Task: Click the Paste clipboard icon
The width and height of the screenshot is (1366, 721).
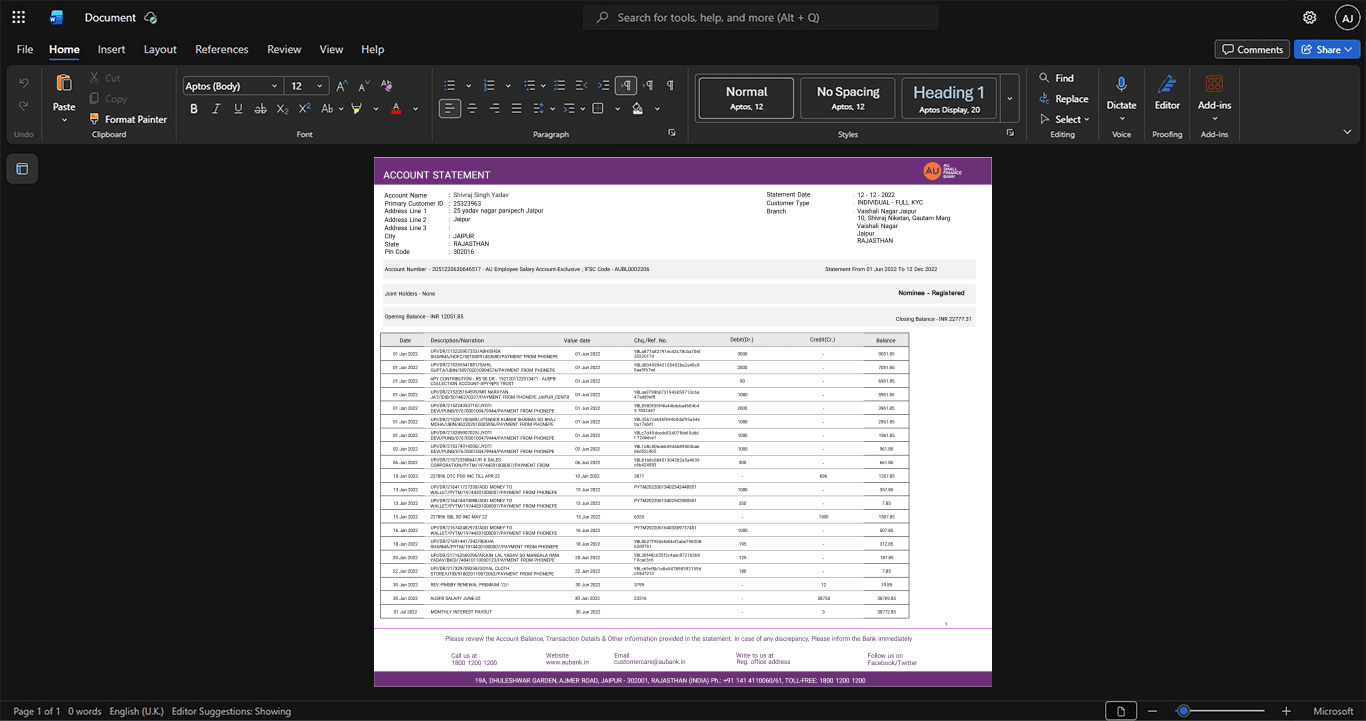Action: [64, 83]
